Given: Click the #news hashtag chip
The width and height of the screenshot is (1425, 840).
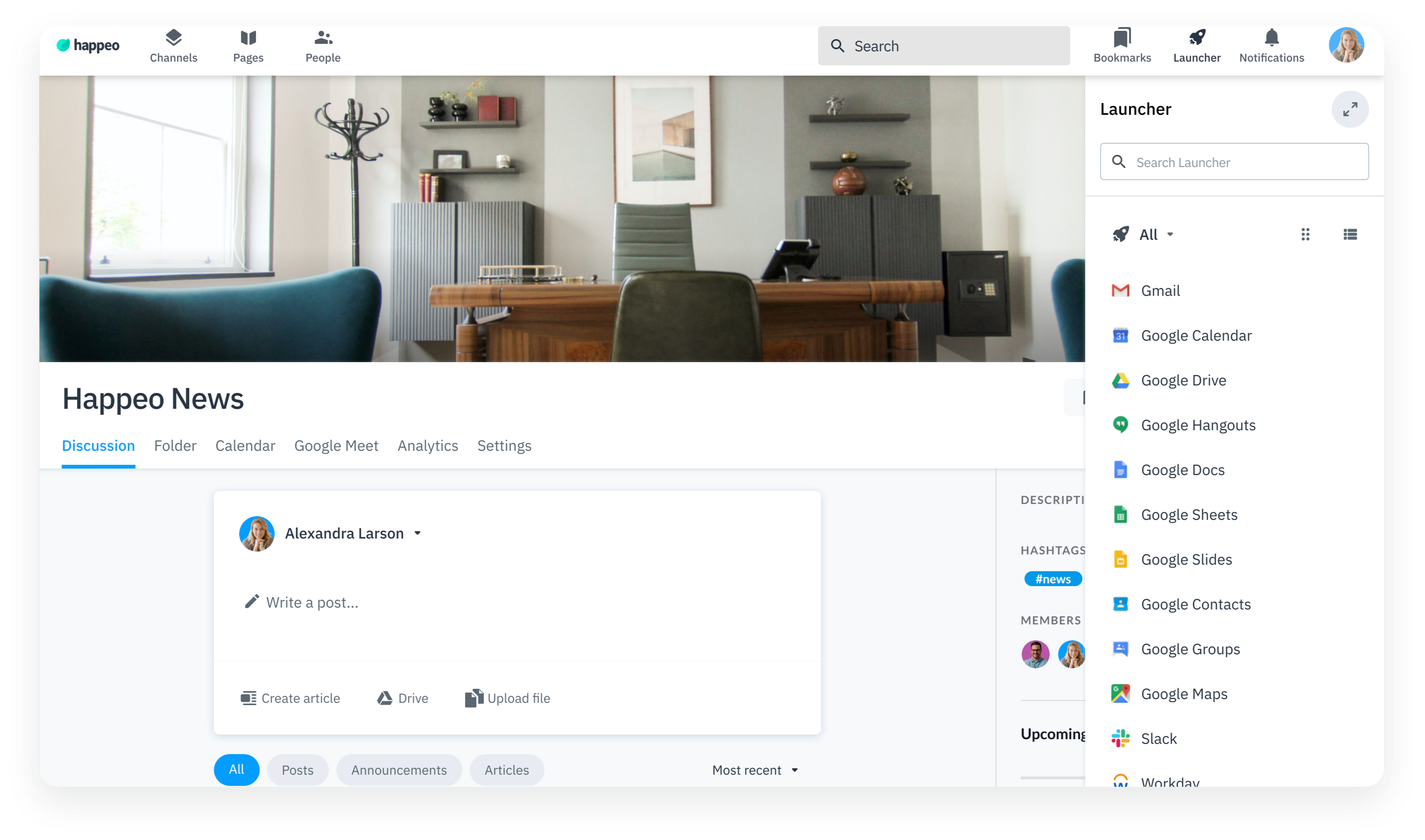Looking at the screenshot, I should pyautogui.click(x=1052, y=579).
